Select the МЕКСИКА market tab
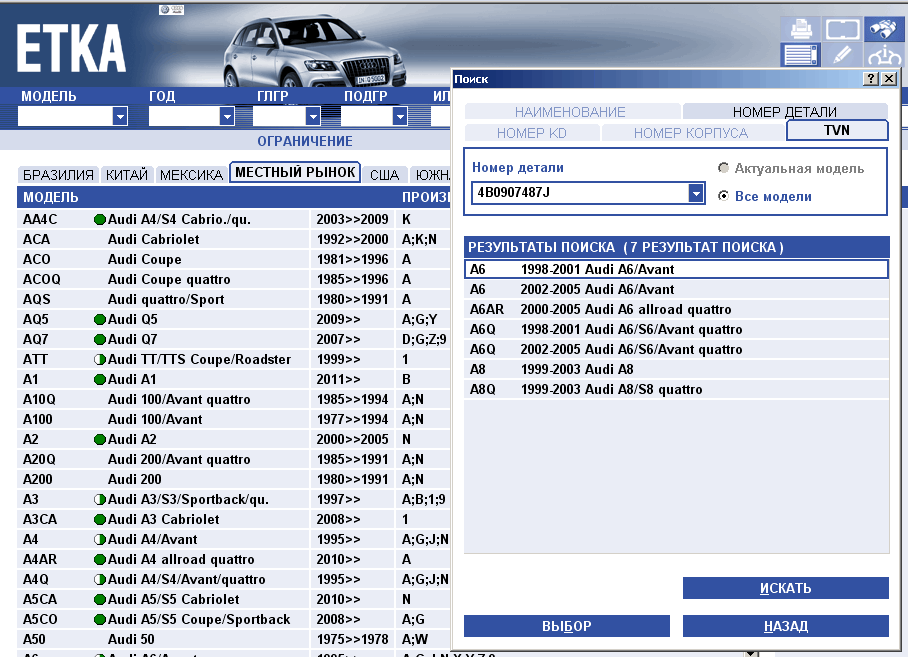The image size is (908, 657). 191,175
